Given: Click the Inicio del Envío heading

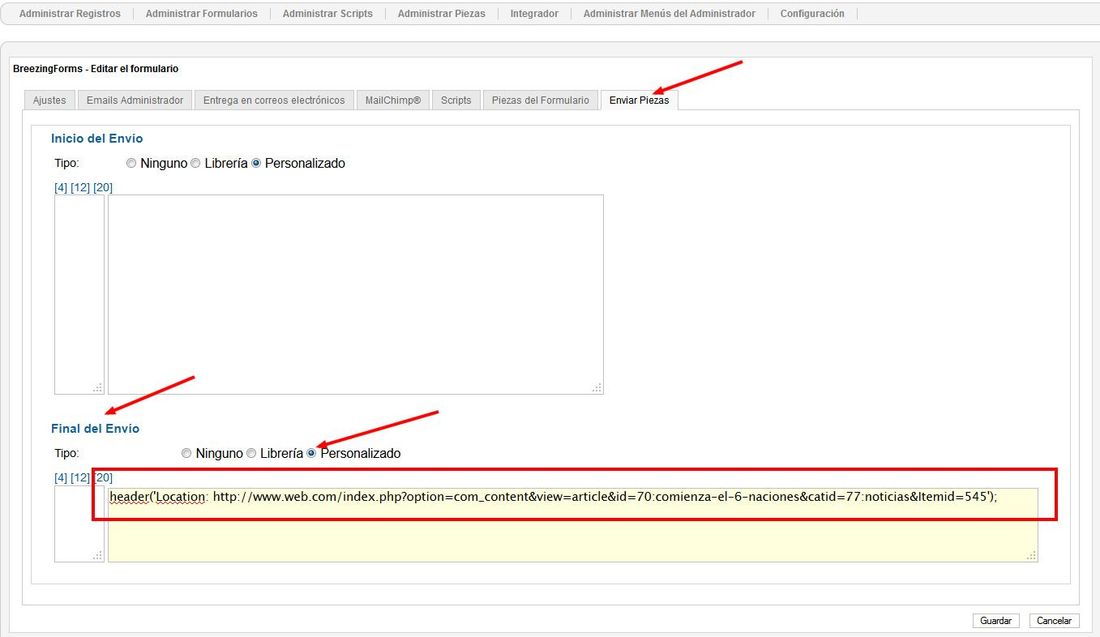Looking at the screenshot, I should click(97, 139).
